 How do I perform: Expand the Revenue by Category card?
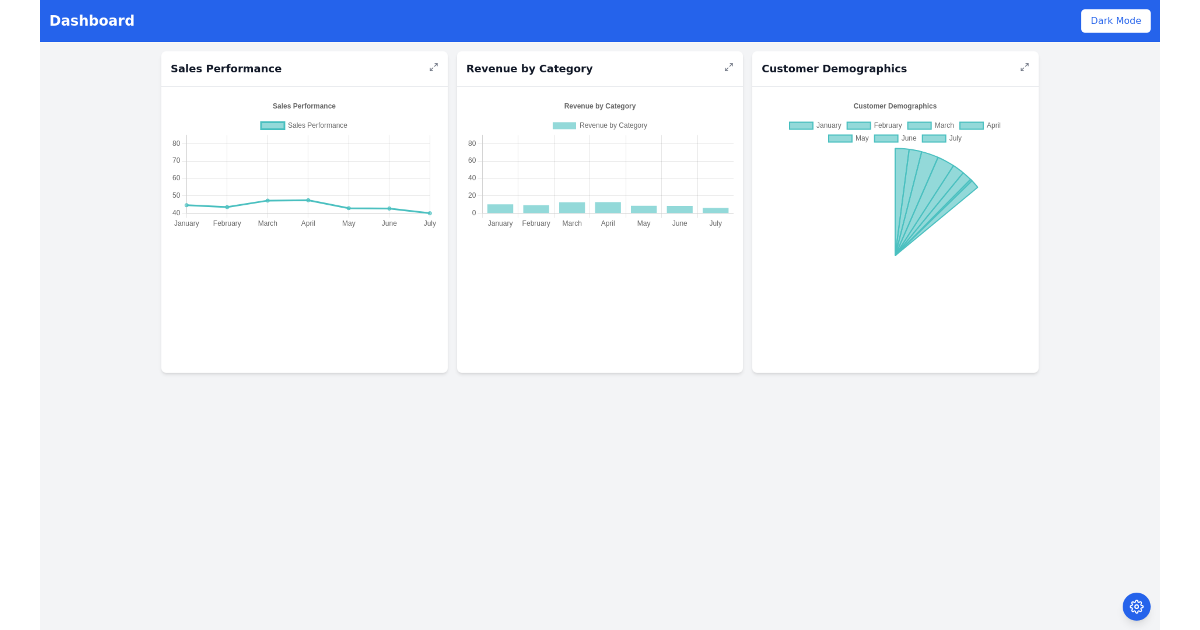point(728,68)
